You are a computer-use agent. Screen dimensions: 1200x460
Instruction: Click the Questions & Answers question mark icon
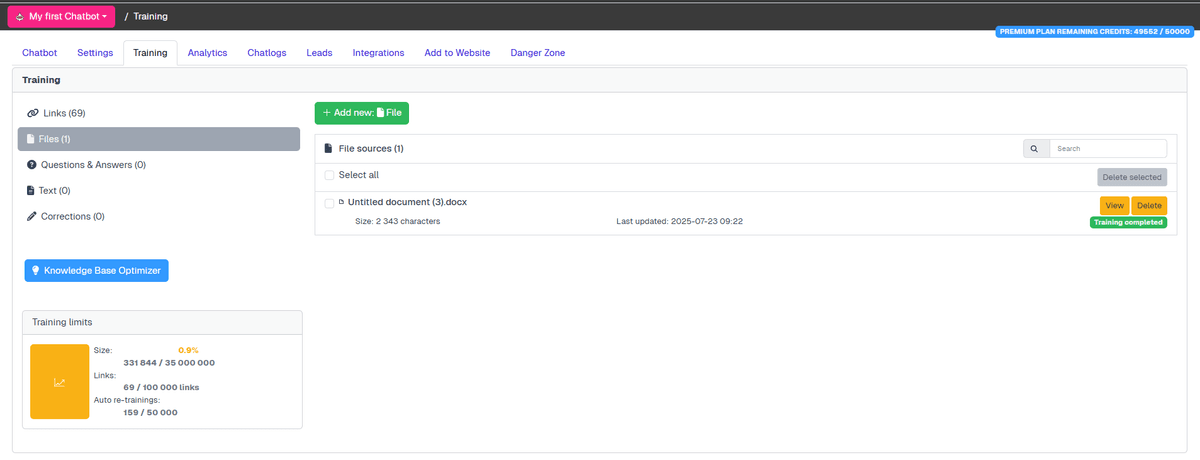pyautogui.click(x=31, y=165)
